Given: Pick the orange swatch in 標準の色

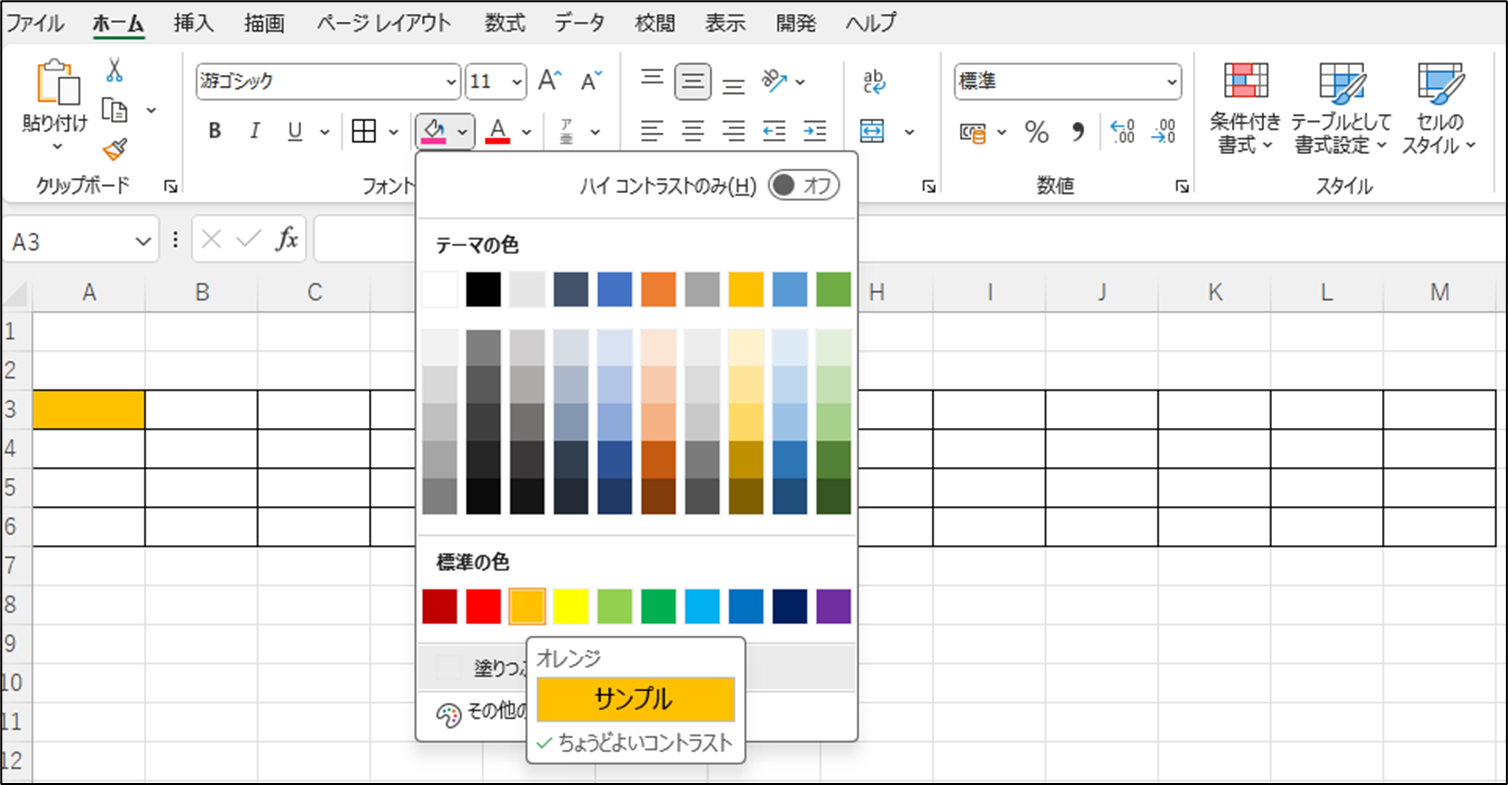Looking at the screenshot, I should [527, 606].
